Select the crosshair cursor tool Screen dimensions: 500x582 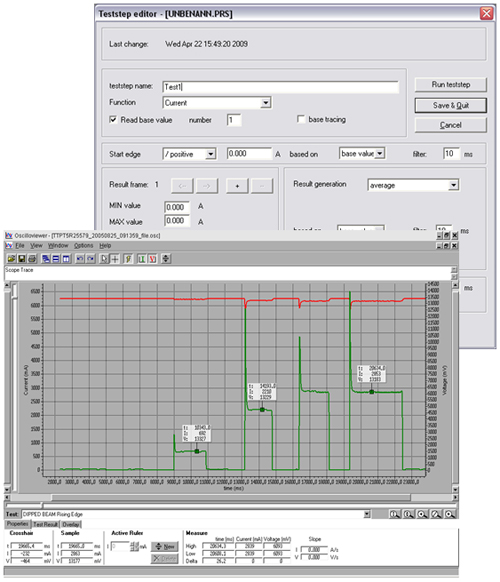click(x=115, y=259)
